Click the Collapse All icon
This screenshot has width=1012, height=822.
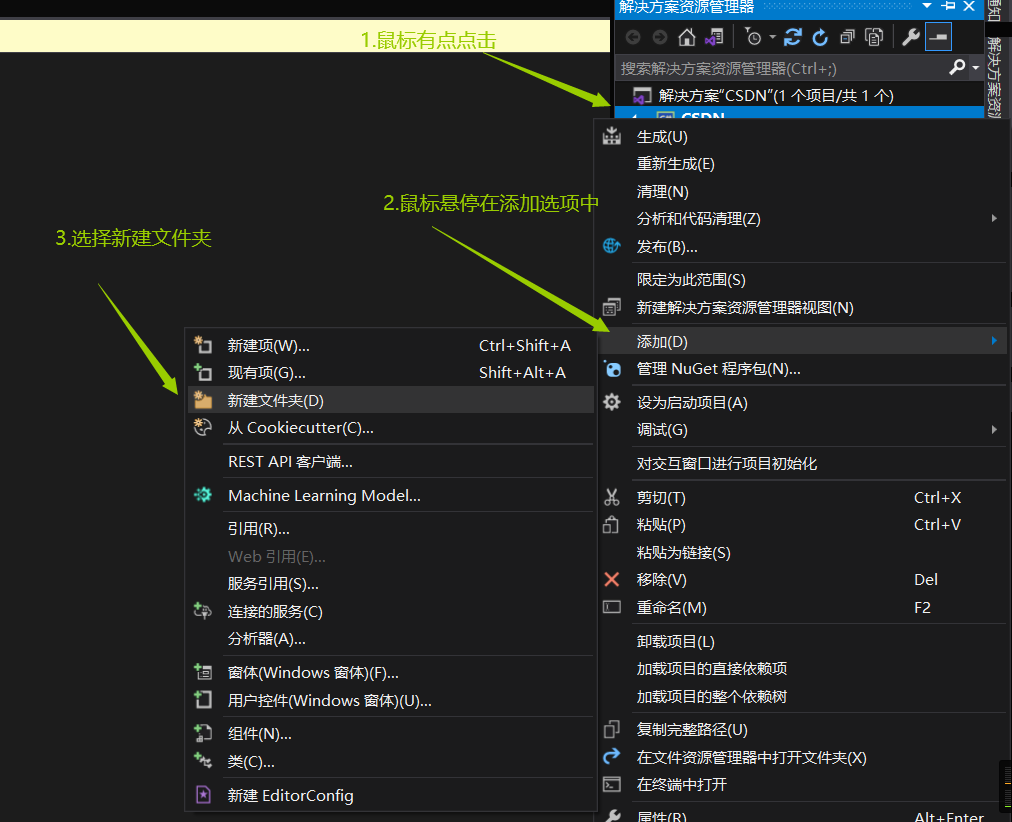pos(846,37)
